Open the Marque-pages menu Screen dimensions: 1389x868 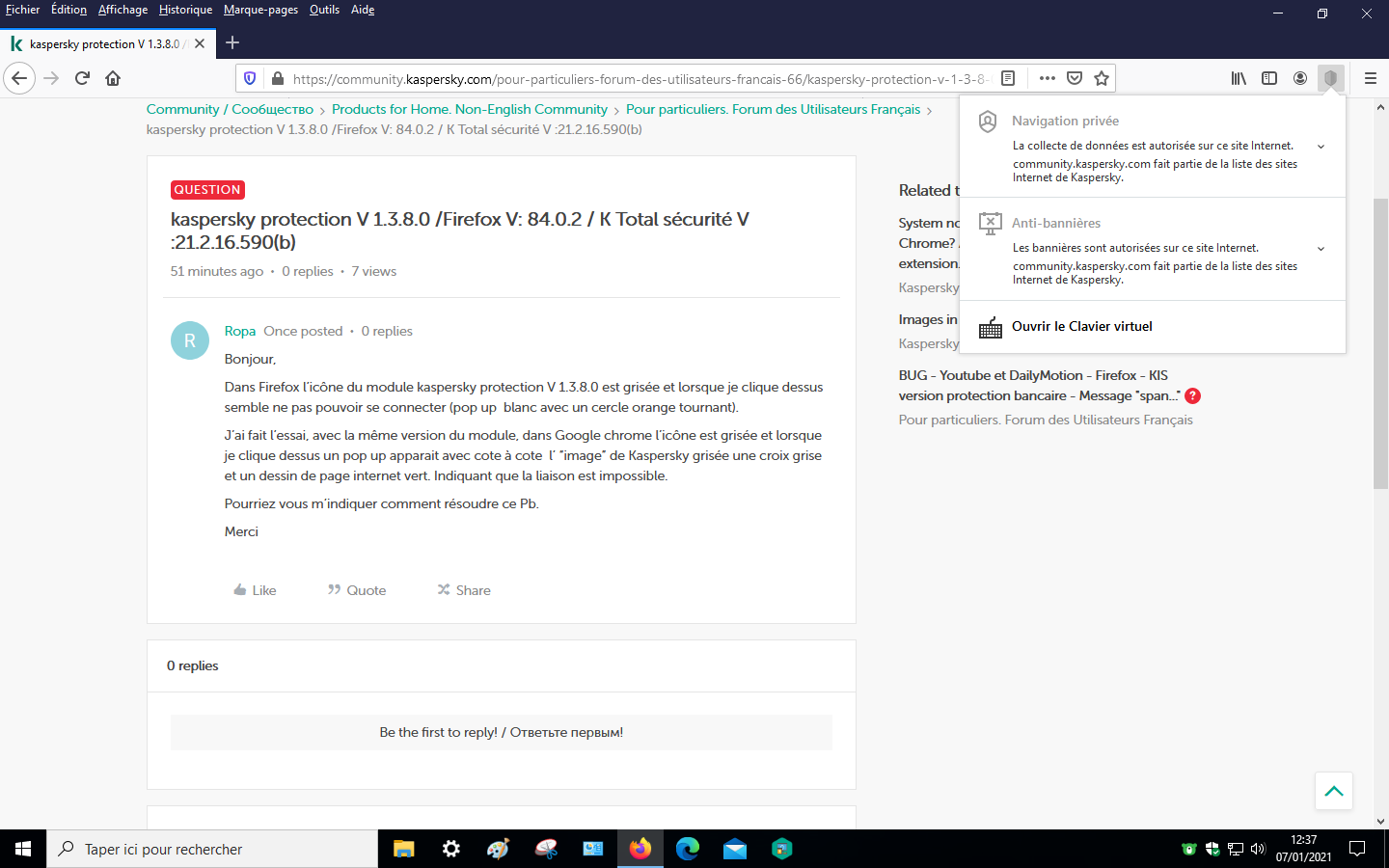pyautogui.click(x=261, y=10)
